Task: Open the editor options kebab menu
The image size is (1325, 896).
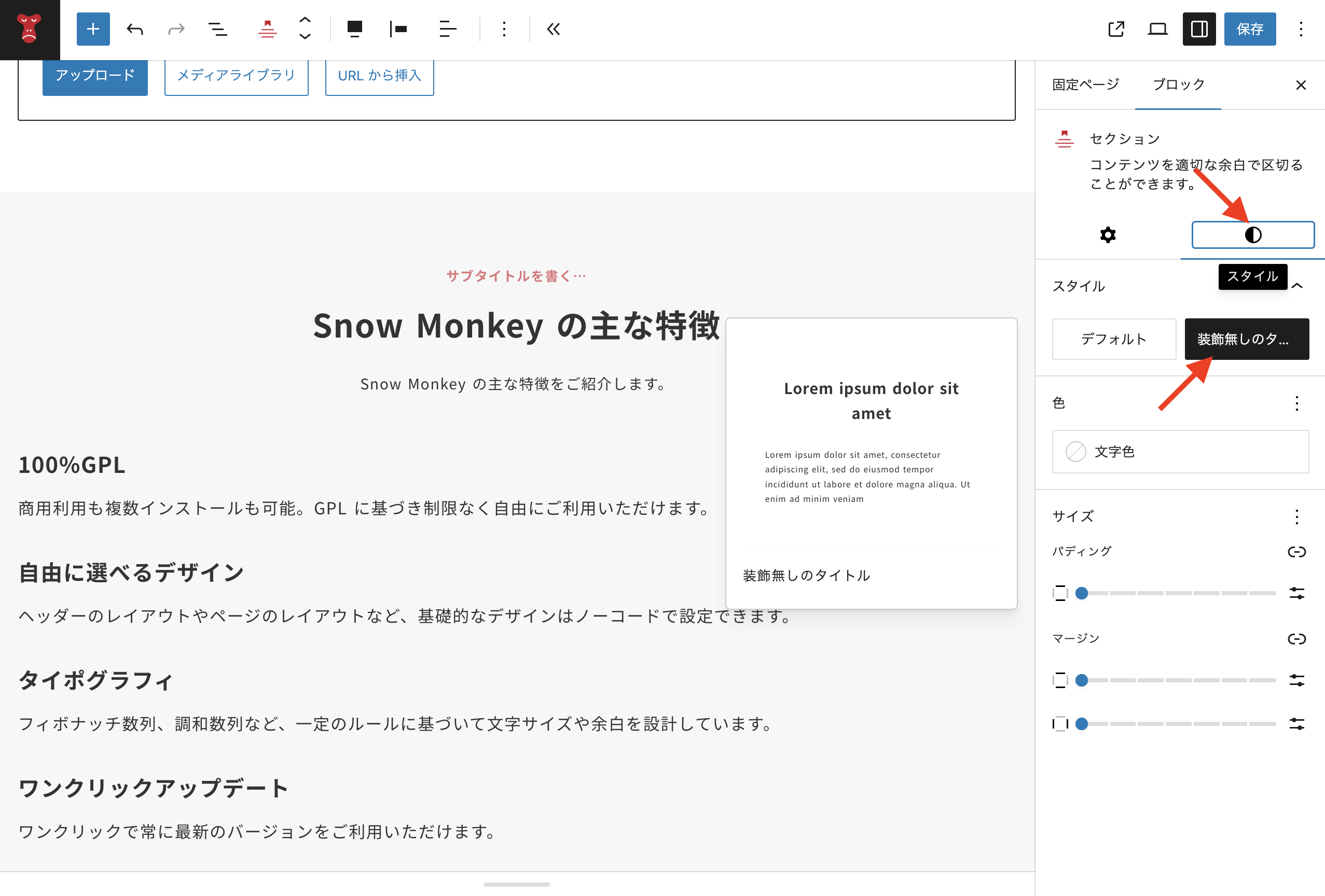Action: pyautogui.click(x=1301, y=29)
